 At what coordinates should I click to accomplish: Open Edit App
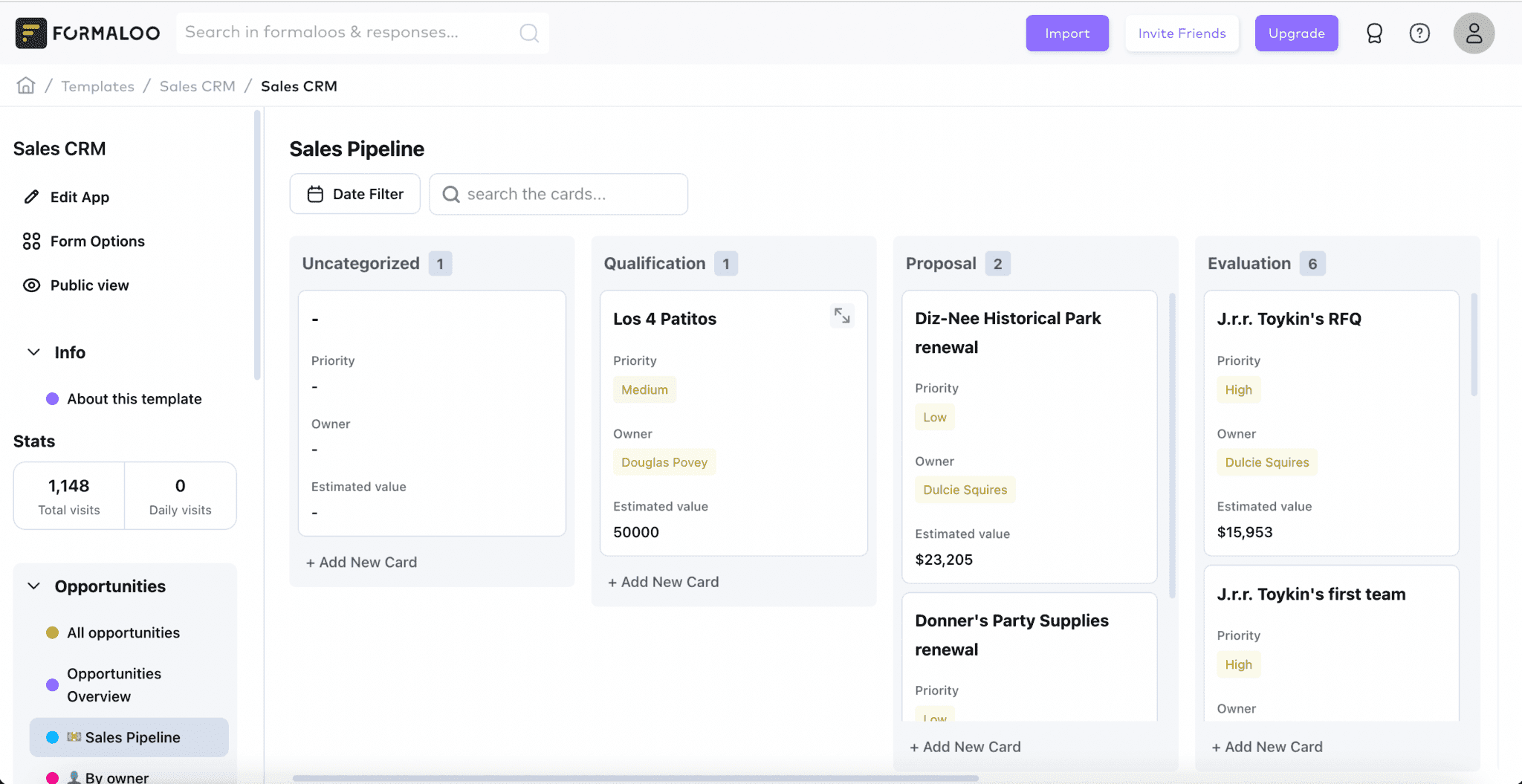(80, 197)
